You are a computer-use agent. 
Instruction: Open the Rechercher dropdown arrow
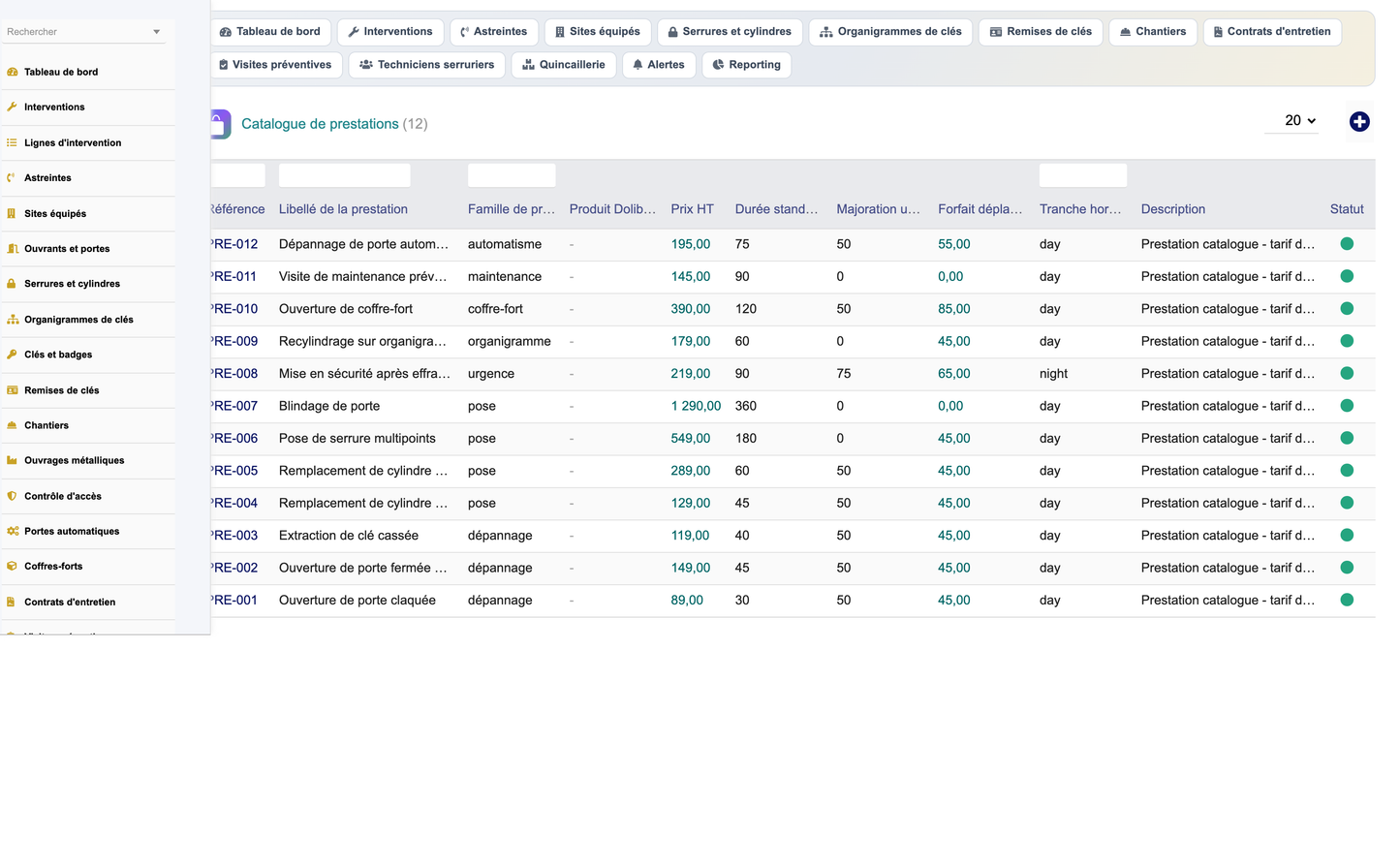coord(156,32)
